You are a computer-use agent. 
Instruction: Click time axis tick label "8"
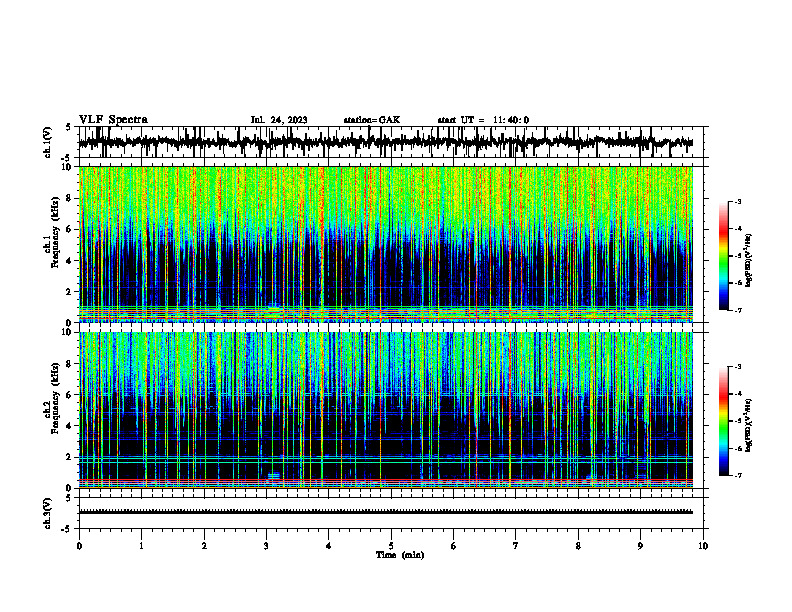(x=578, y=546)
